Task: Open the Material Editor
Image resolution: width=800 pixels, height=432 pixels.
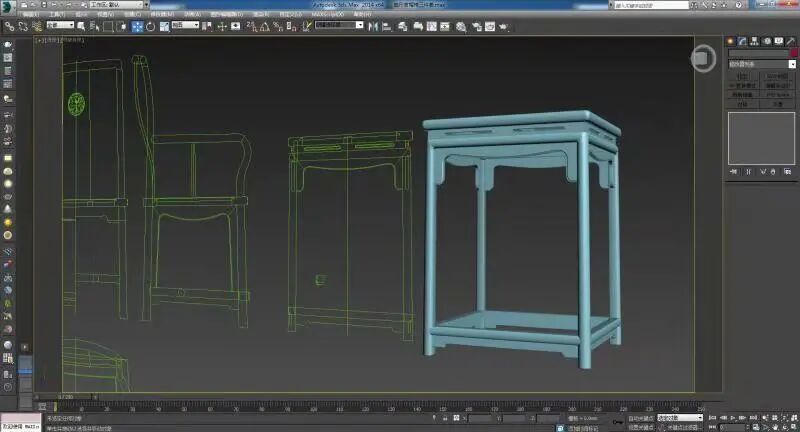Action: tap(461, 26)
